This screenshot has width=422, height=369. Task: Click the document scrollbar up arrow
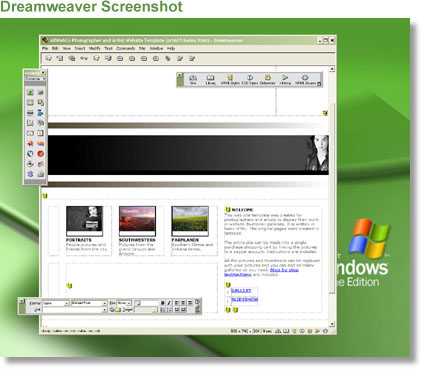[x=332, y=69]
